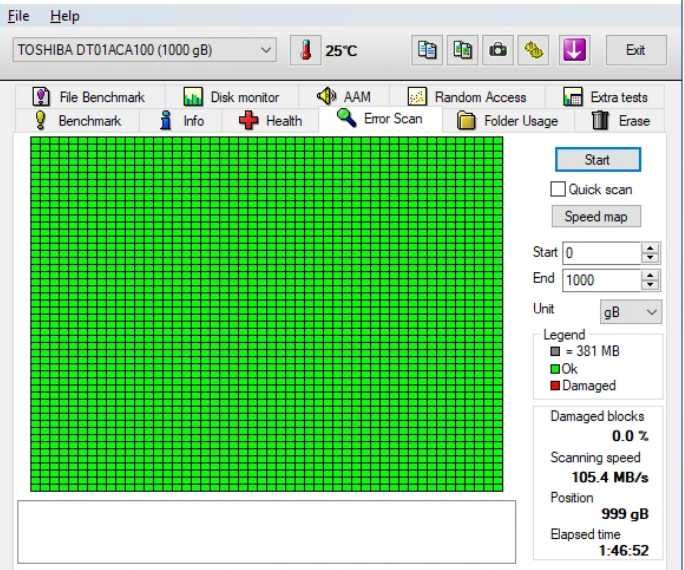The width and height of the screenshot is (684, 570).
Task: Click the copy text to clipboard icon
Action: (427, 50)
